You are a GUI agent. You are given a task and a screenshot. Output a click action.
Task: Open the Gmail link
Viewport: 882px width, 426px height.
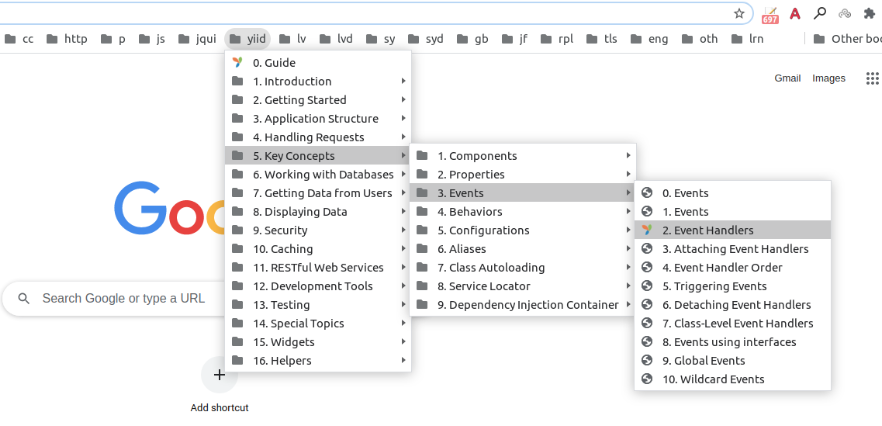[x=787, y=78]
